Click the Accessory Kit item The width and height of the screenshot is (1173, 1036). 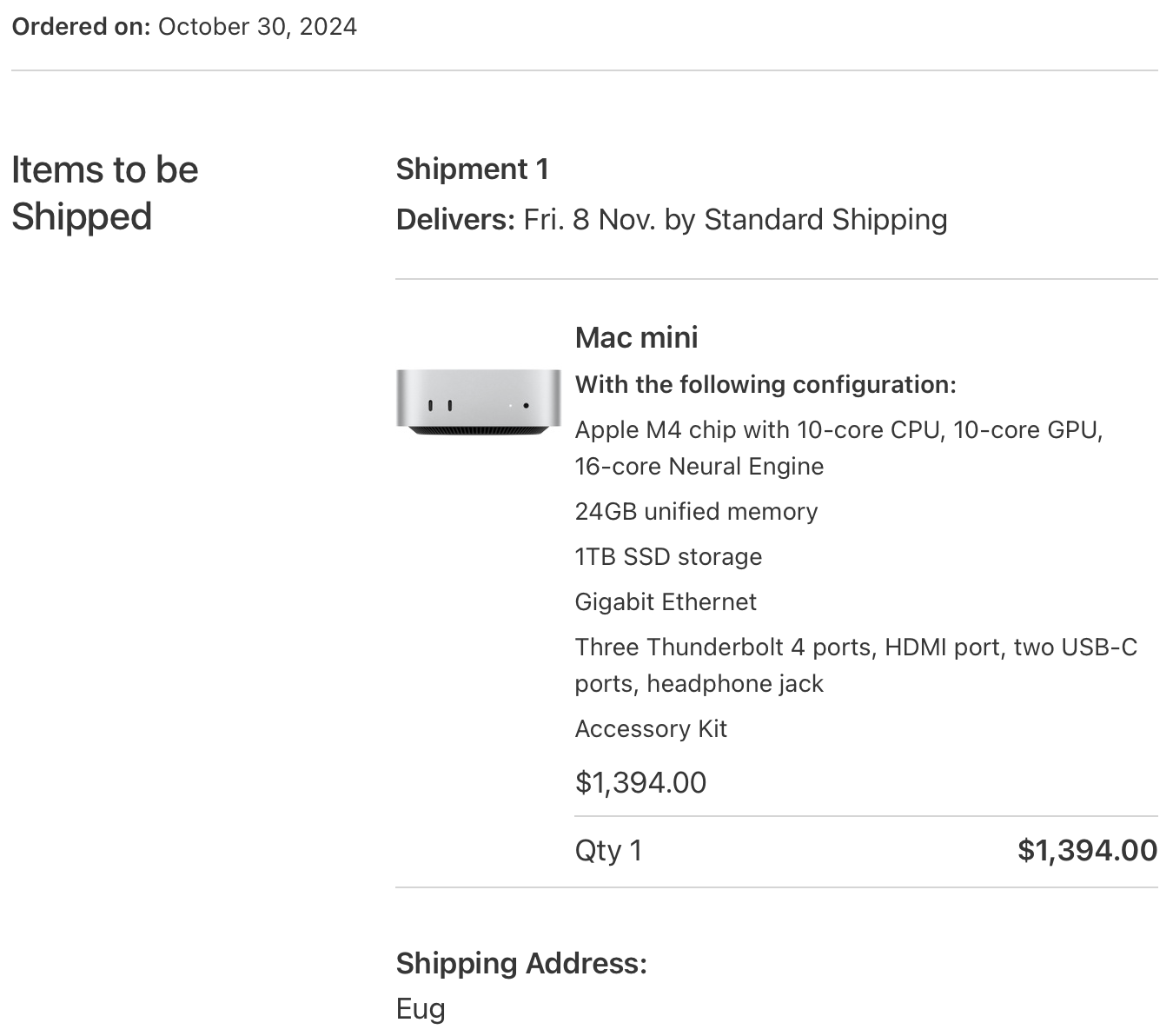point(651,728)
